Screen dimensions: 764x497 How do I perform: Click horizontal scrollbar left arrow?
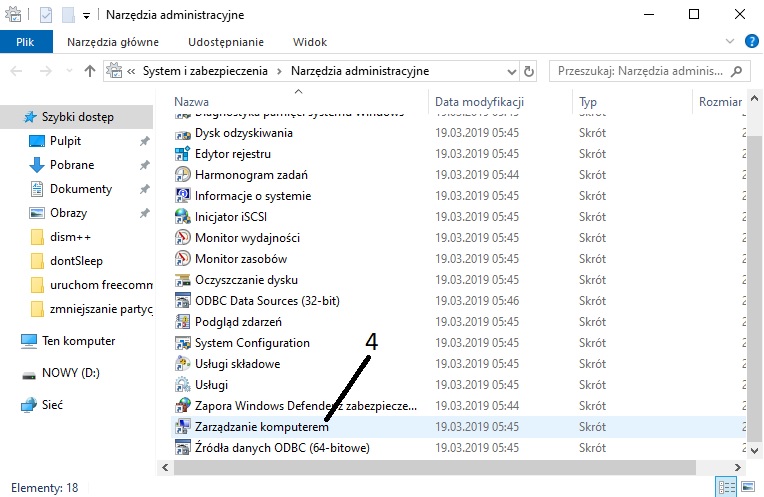point(165,467)
